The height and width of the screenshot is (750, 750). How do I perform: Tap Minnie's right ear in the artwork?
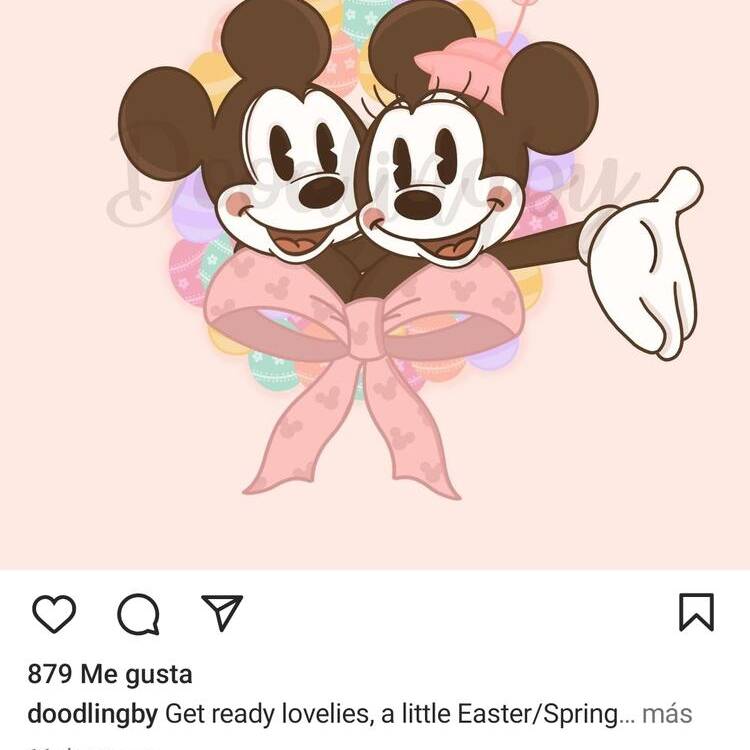click(x=550, y=98)
